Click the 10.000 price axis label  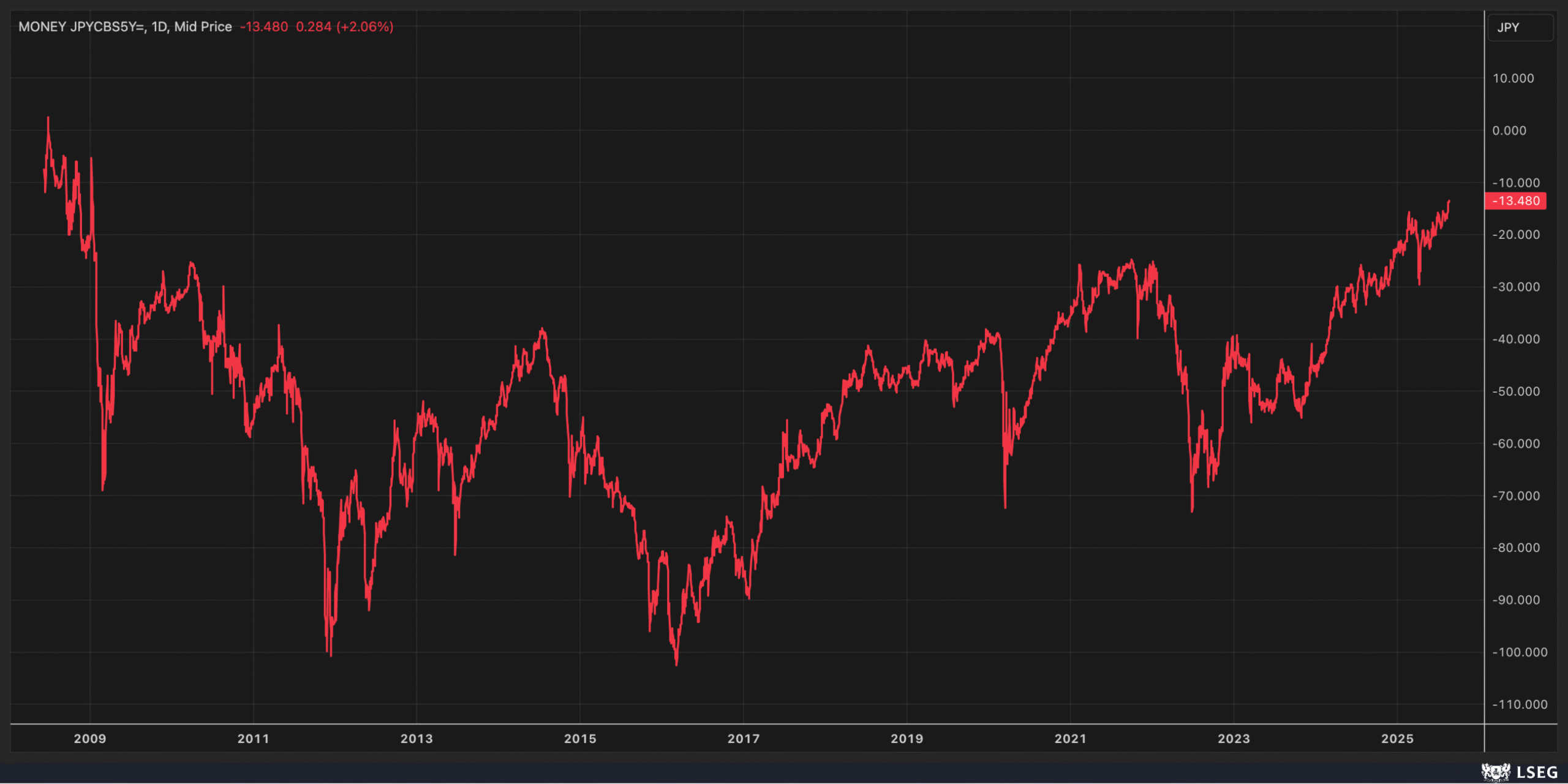pyautogui.click(x=1513, y=78)
